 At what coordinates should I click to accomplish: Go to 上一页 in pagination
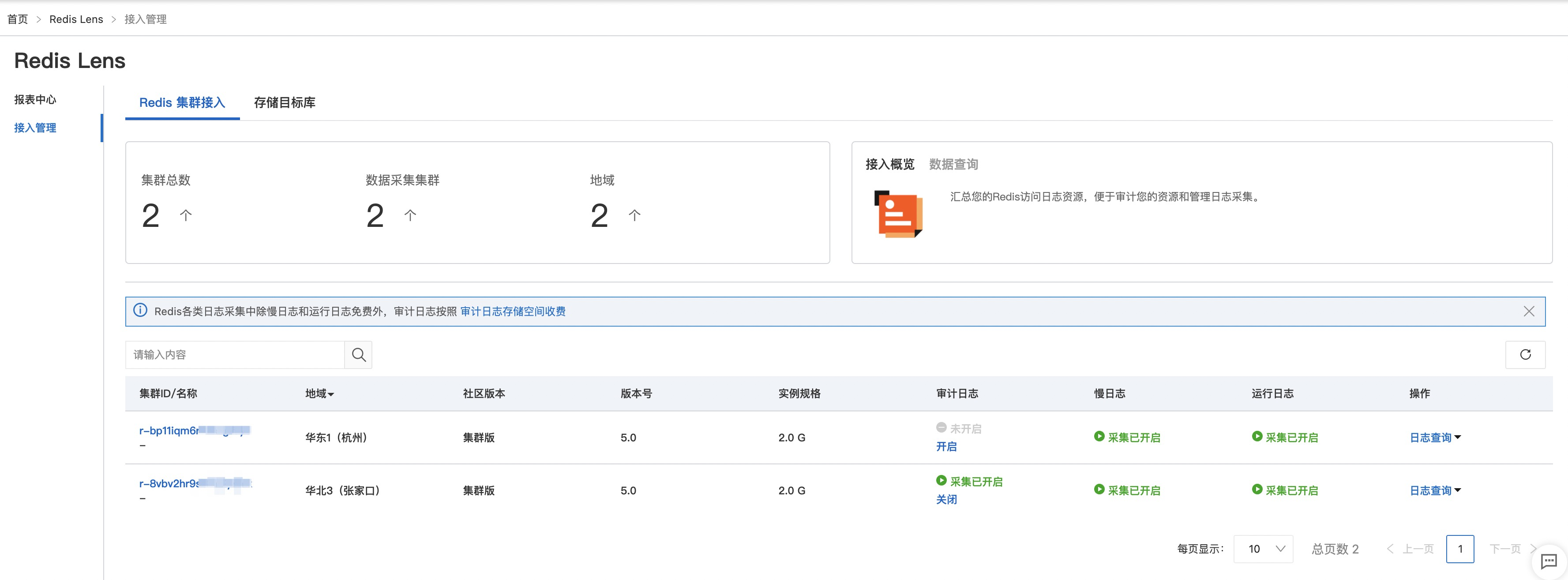coord(1410,549)
